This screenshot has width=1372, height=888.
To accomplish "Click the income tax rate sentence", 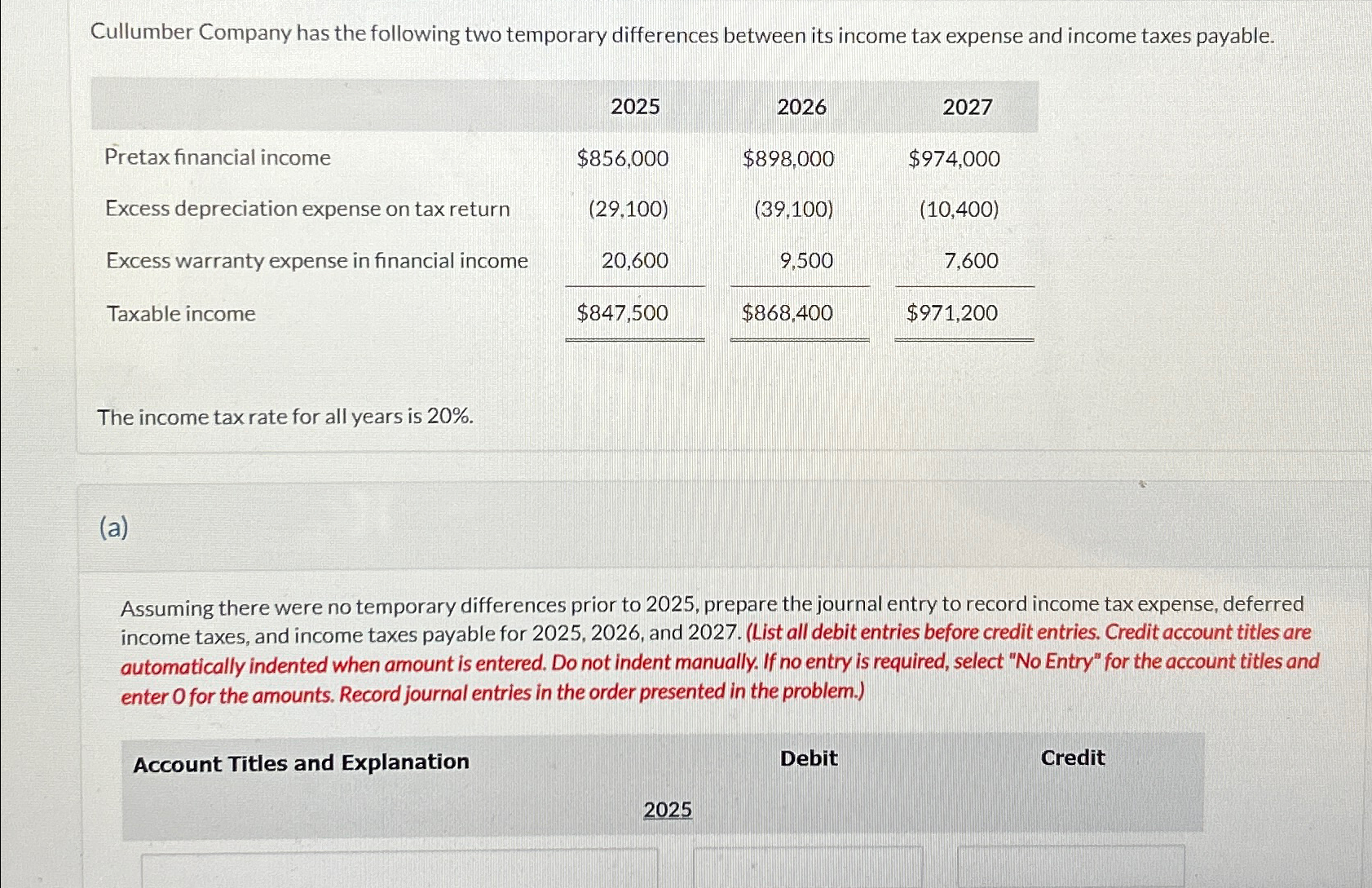I will (x=284, y=417).
